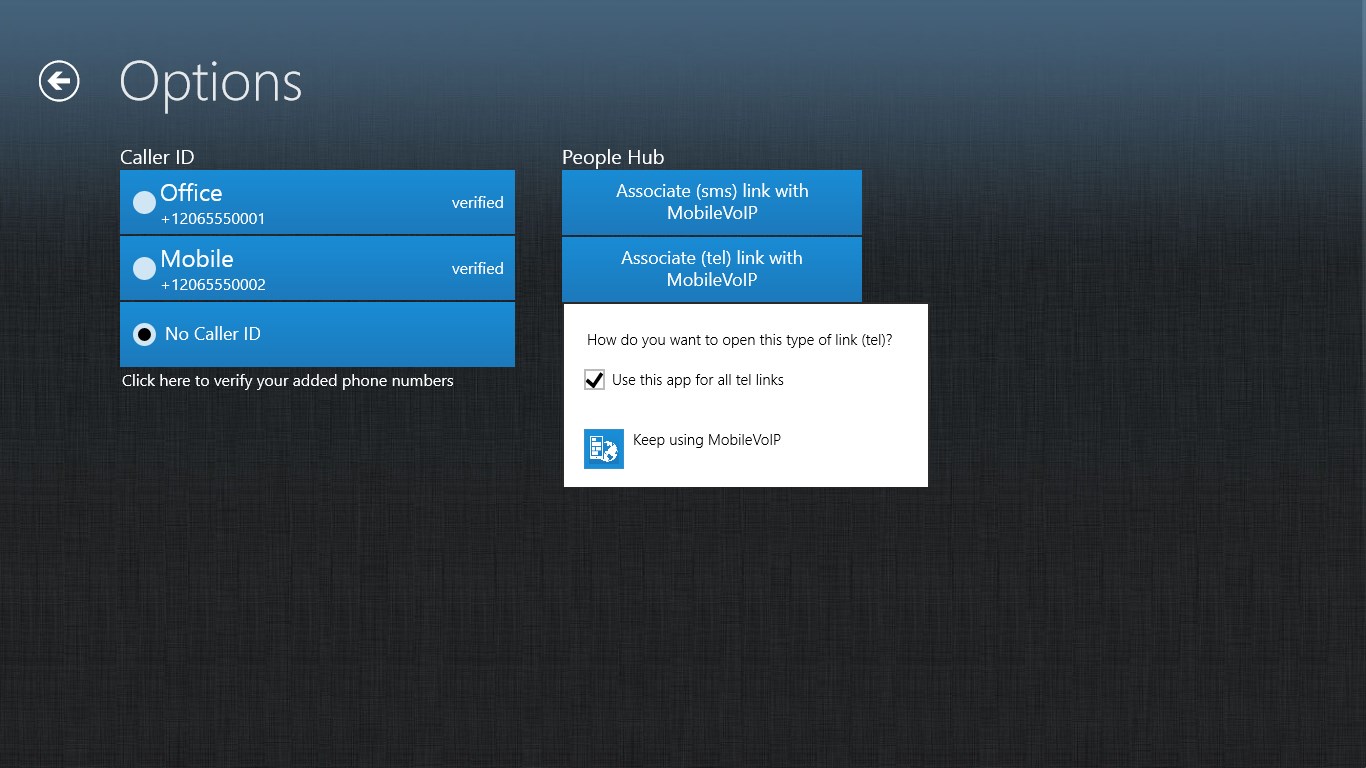Open the link to verify added phone numbers
Screen dimensions: 1366x768
pyautogui.click(x=288, y=380)
